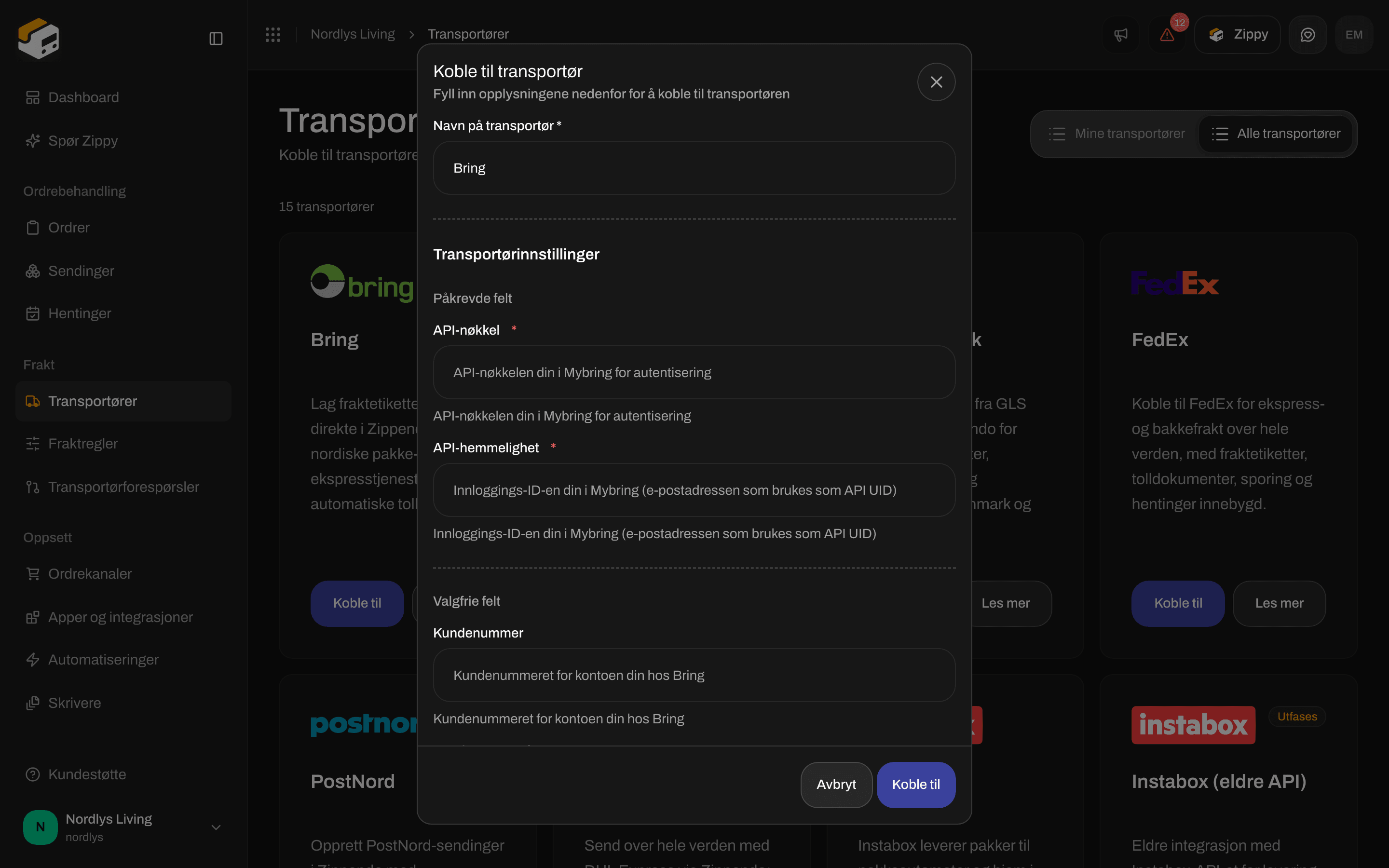This screenshot has height=868, width=1389.
Task: Open the apps grid menu icon
Action: tap(273, 34)
